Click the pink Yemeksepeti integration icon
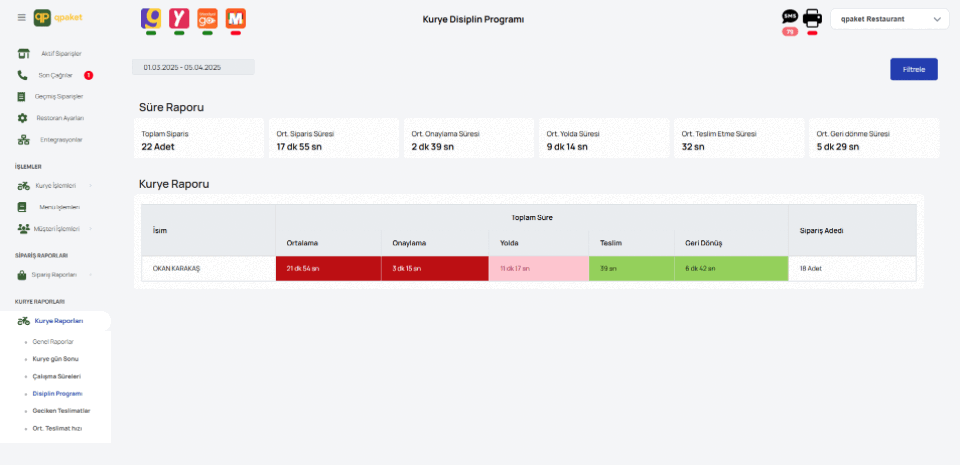The height and width of the screenshot is (465, 960). coord(179,18)
